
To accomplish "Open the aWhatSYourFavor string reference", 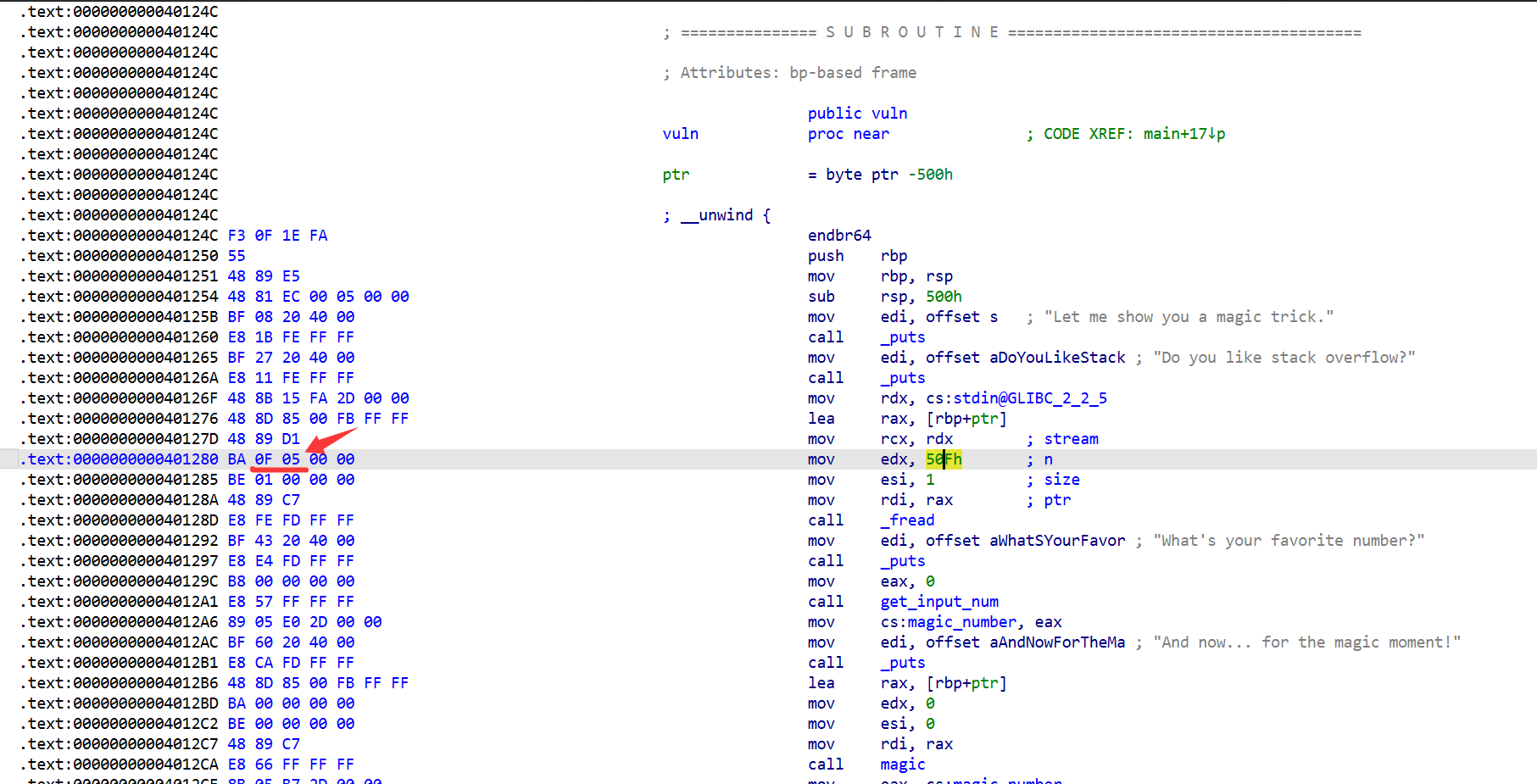I will (x=1057, y=541).
